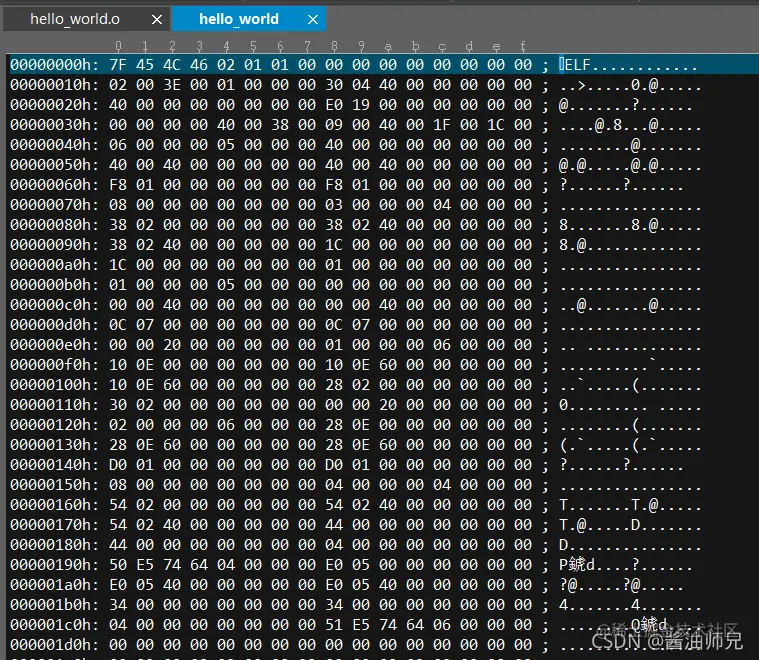
Task: Click address 00000180h
Action: point(54,545)
